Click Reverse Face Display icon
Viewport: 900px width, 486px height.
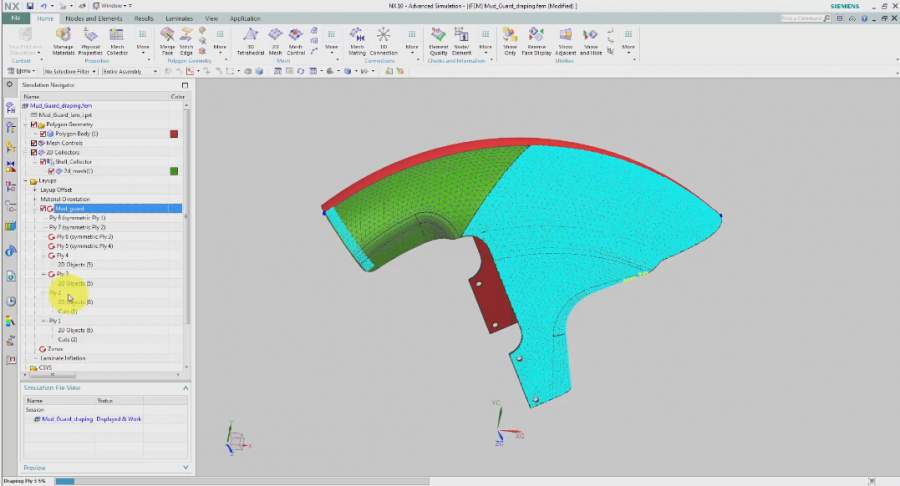click(536, 42)
